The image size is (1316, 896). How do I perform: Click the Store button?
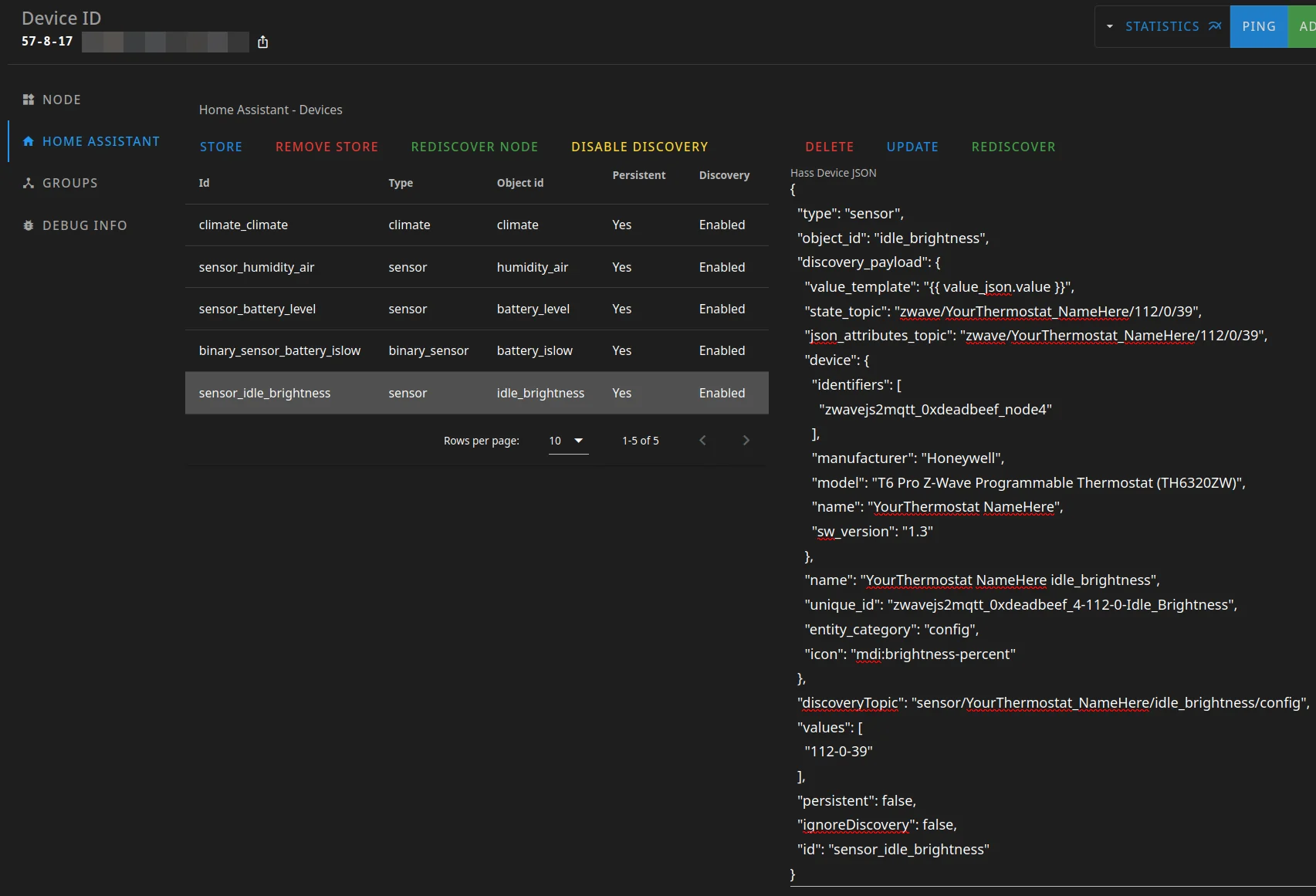click(221, 147)
